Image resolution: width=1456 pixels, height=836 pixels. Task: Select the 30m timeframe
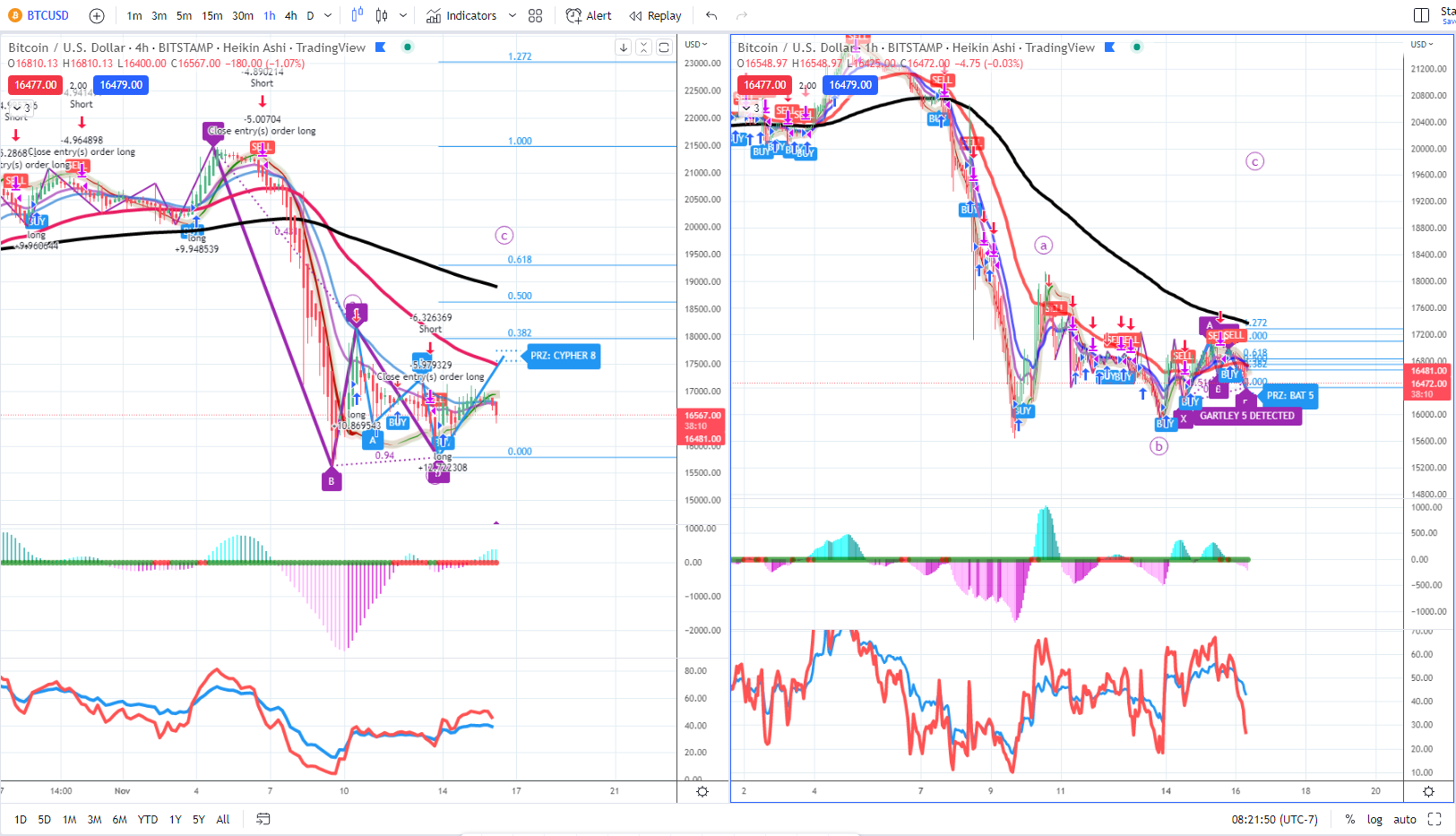(x=243, y=15)
